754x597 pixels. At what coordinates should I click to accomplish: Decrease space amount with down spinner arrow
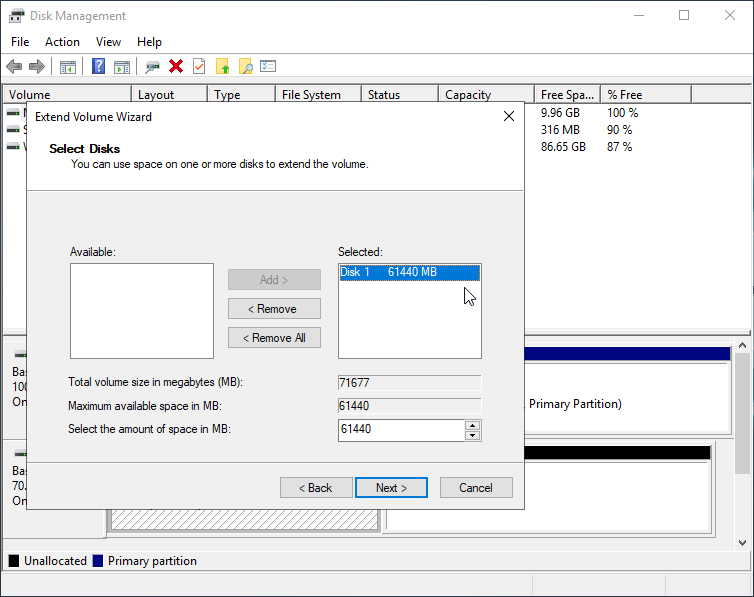[473, 435]
